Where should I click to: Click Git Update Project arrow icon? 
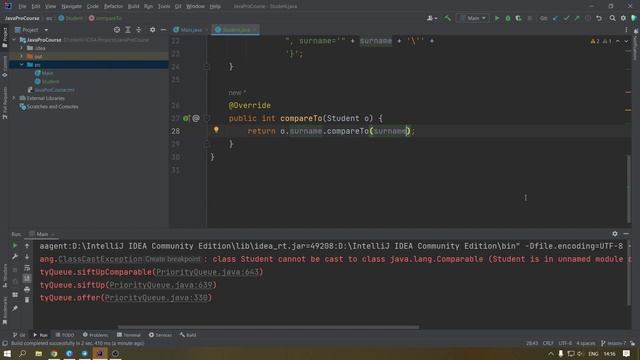click(x=556, y=18)
